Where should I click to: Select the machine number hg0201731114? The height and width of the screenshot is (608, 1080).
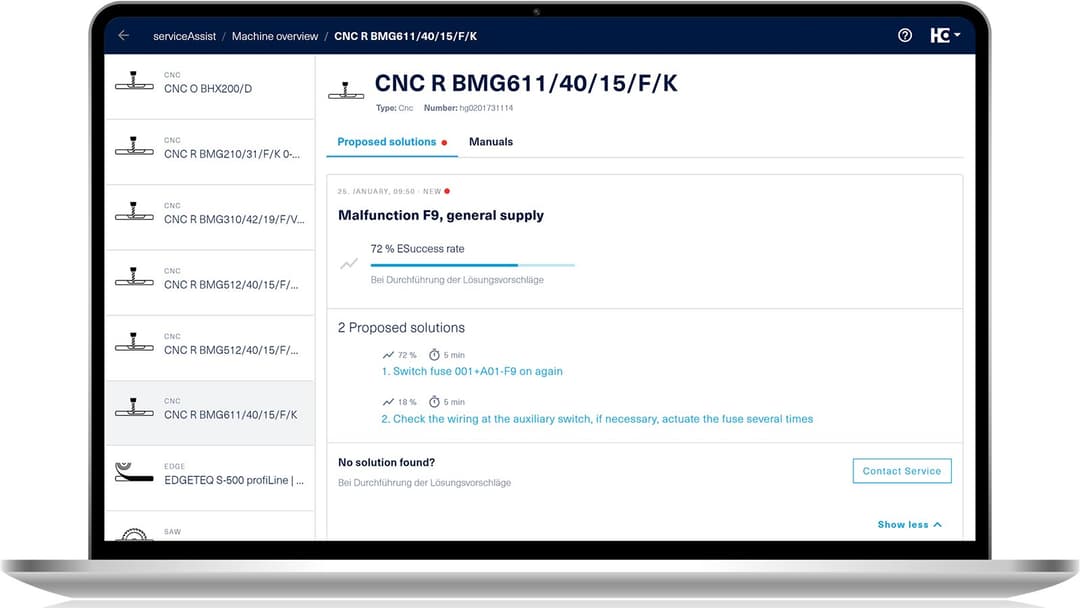click(x=486, y=108)
